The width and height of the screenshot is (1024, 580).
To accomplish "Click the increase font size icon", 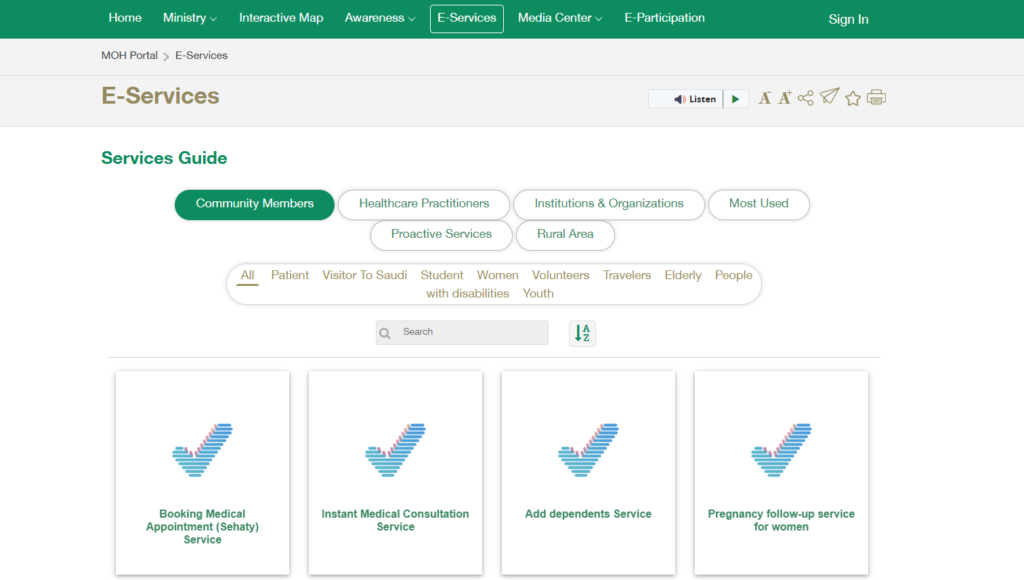I will click(x=785, y=97).
